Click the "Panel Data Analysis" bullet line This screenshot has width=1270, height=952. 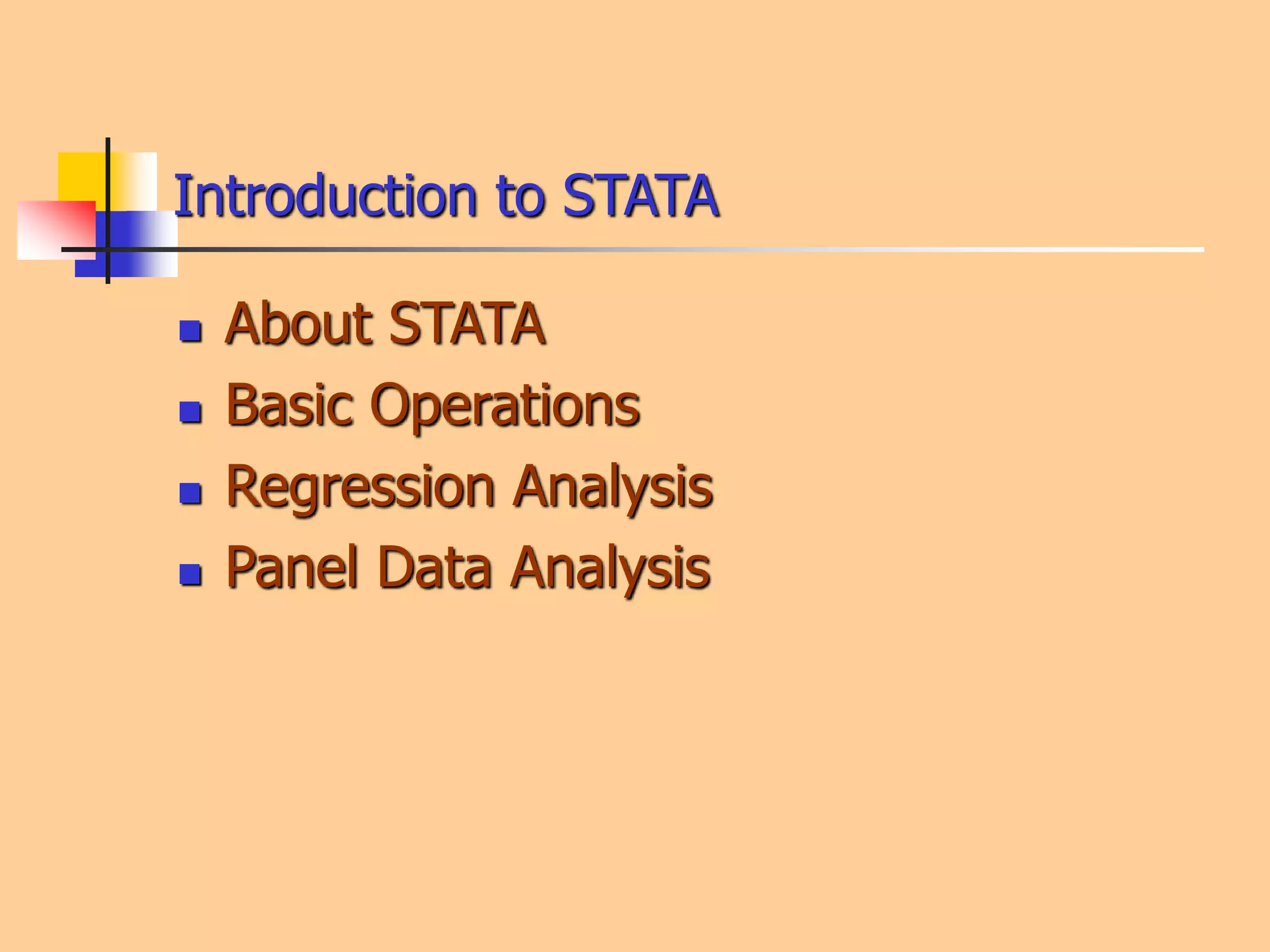468,568
